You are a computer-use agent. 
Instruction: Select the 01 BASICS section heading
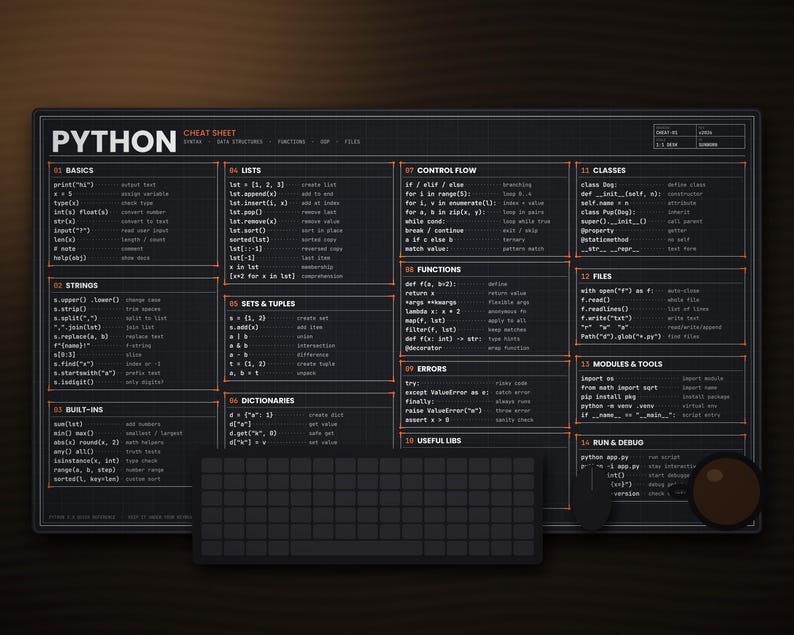[x=73, y=170]
